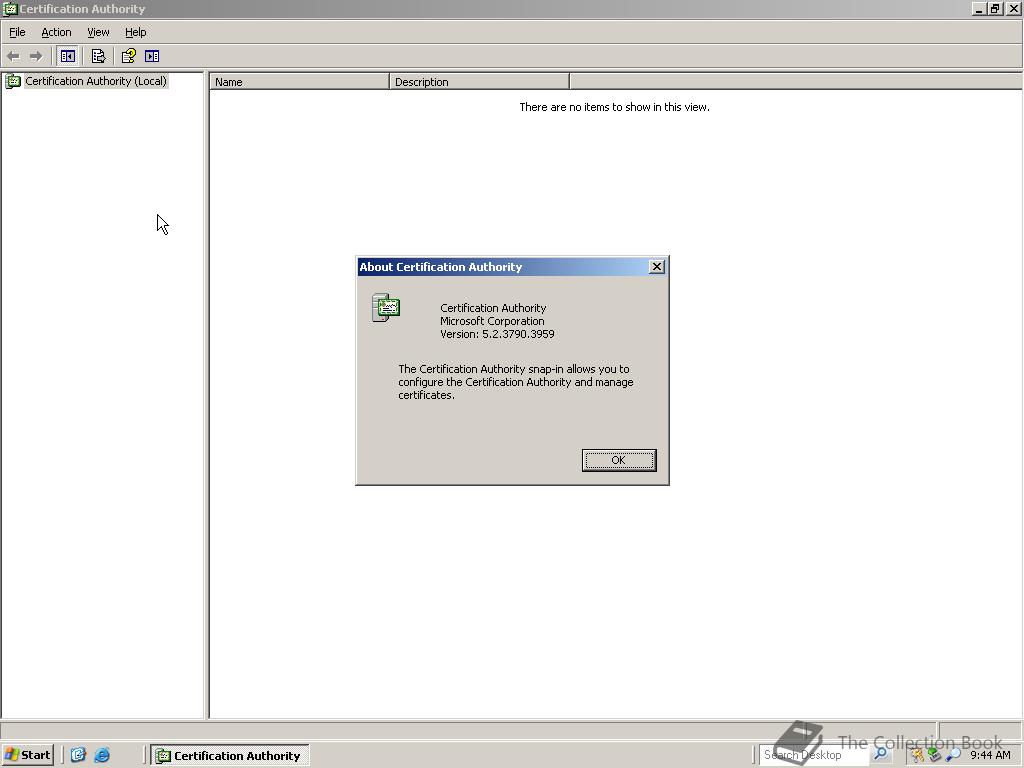Click the Forward arrow toolbar icon

pos(36,56)
